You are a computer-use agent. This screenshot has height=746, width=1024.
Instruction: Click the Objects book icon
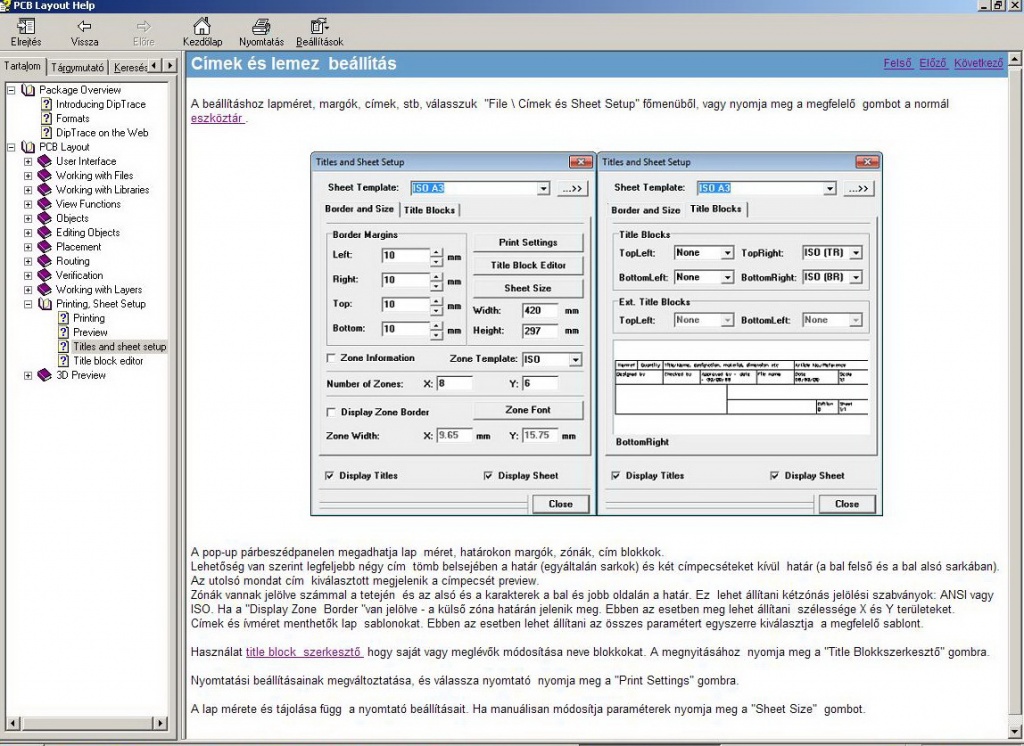(x=44, y=218)
